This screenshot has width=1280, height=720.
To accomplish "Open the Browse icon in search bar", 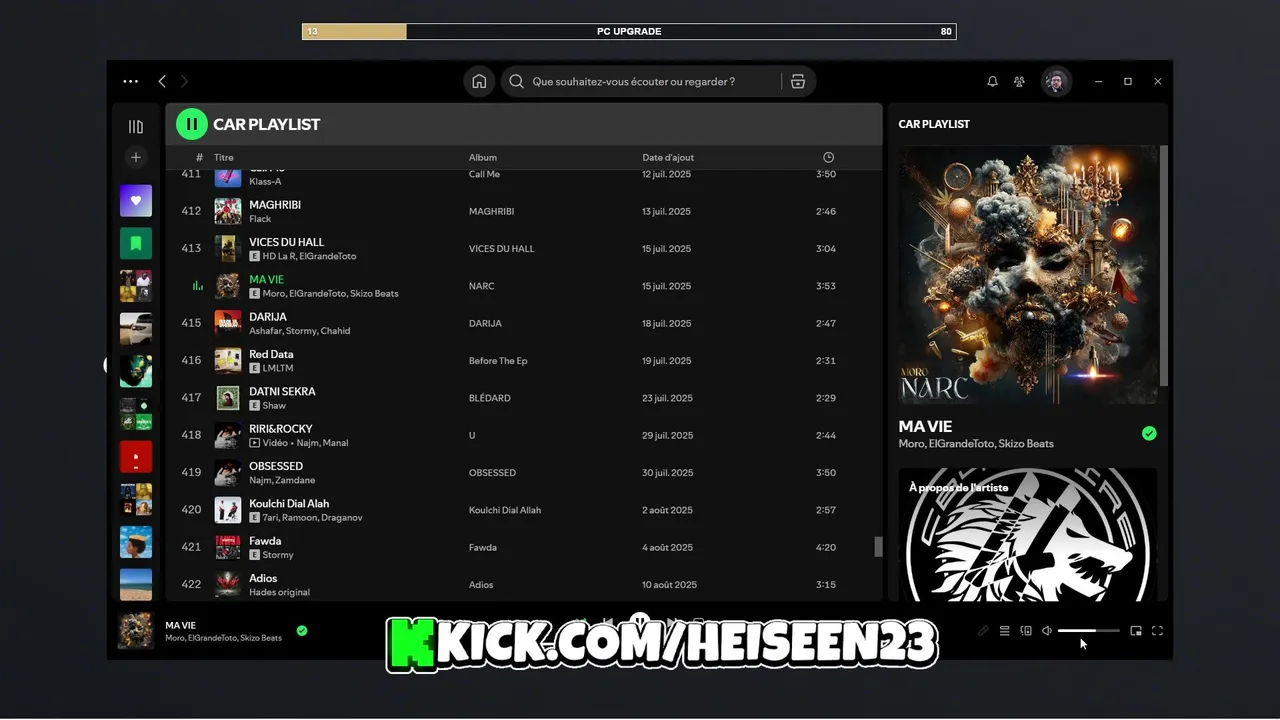I will coord(798,82).
